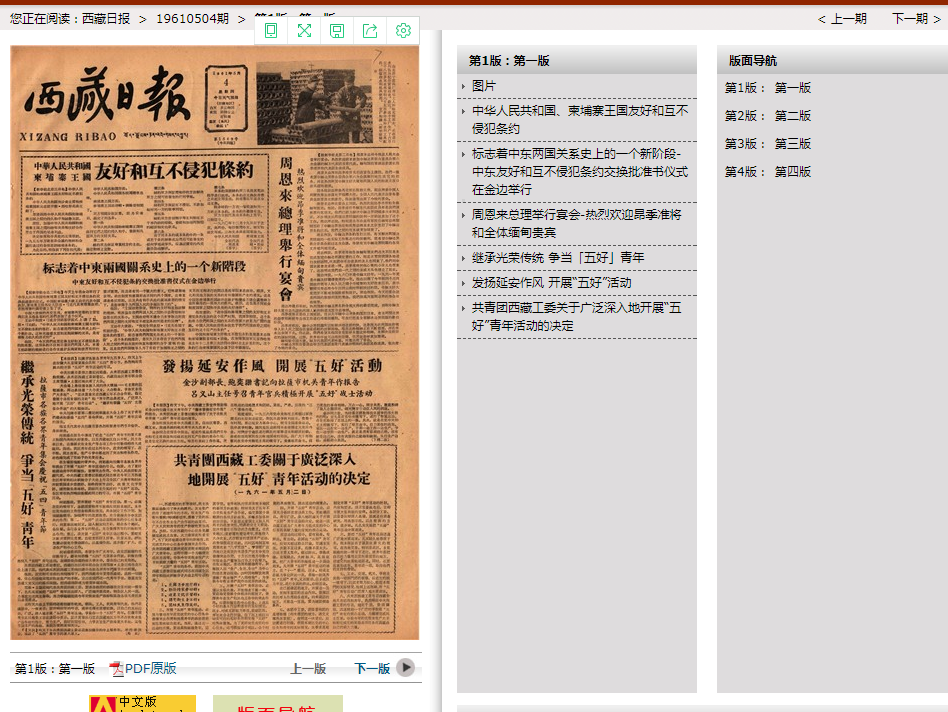Screen dimensions: 948x712
Task: Click headline 發揚延安作風 開展五好活動 on the newspaper image
Action: click(x=272, y=366)
